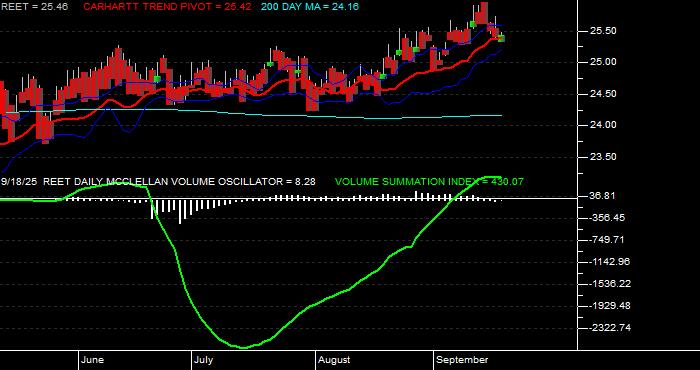The image size is (700, 370).
Task: Click the VOLUME SUMMATION INDEX = 430.07 label
Action: (x=429, y=182)
